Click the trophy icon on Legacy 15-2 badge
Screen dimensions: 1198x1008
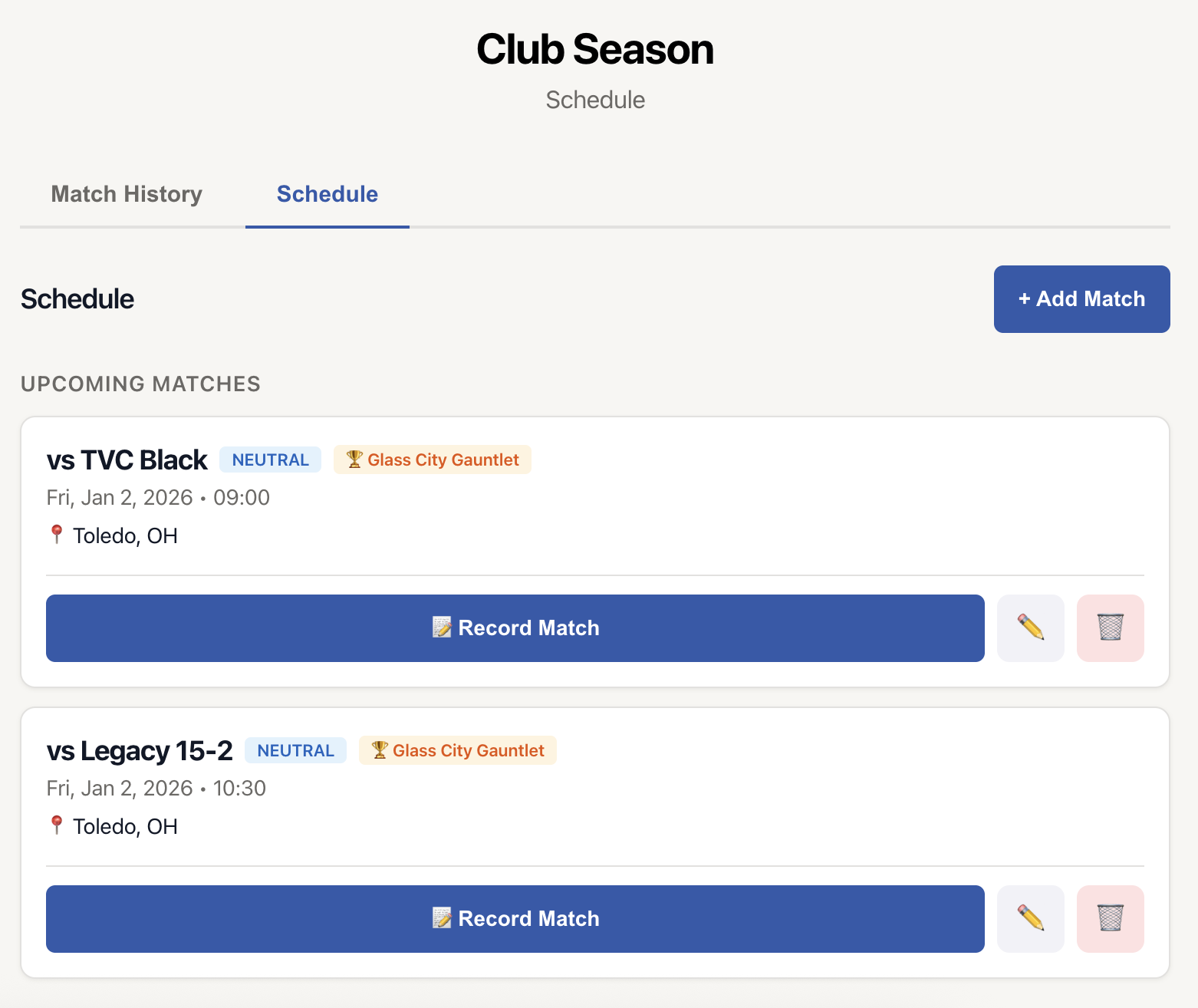(379, 749)
